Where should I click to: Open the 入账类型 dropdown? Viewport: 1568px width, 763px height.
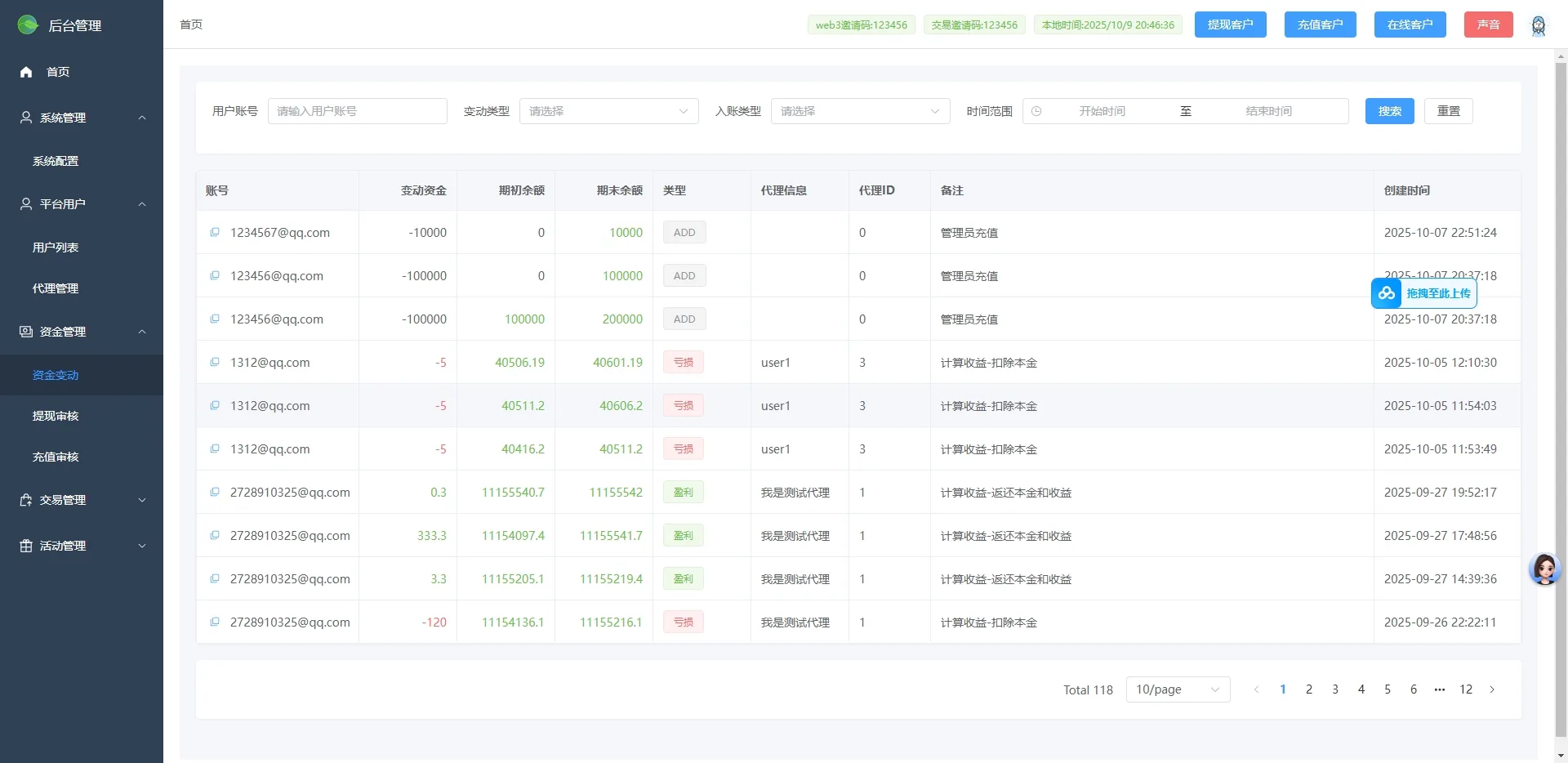861,110
